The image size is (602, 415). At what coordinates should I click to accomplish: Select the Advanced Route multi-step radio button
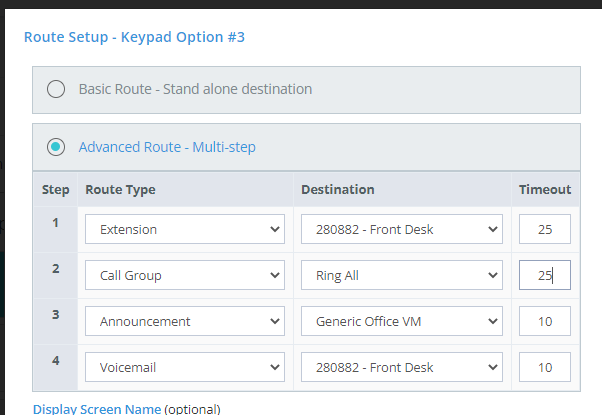pyautogui.click(x=56, y=147)
